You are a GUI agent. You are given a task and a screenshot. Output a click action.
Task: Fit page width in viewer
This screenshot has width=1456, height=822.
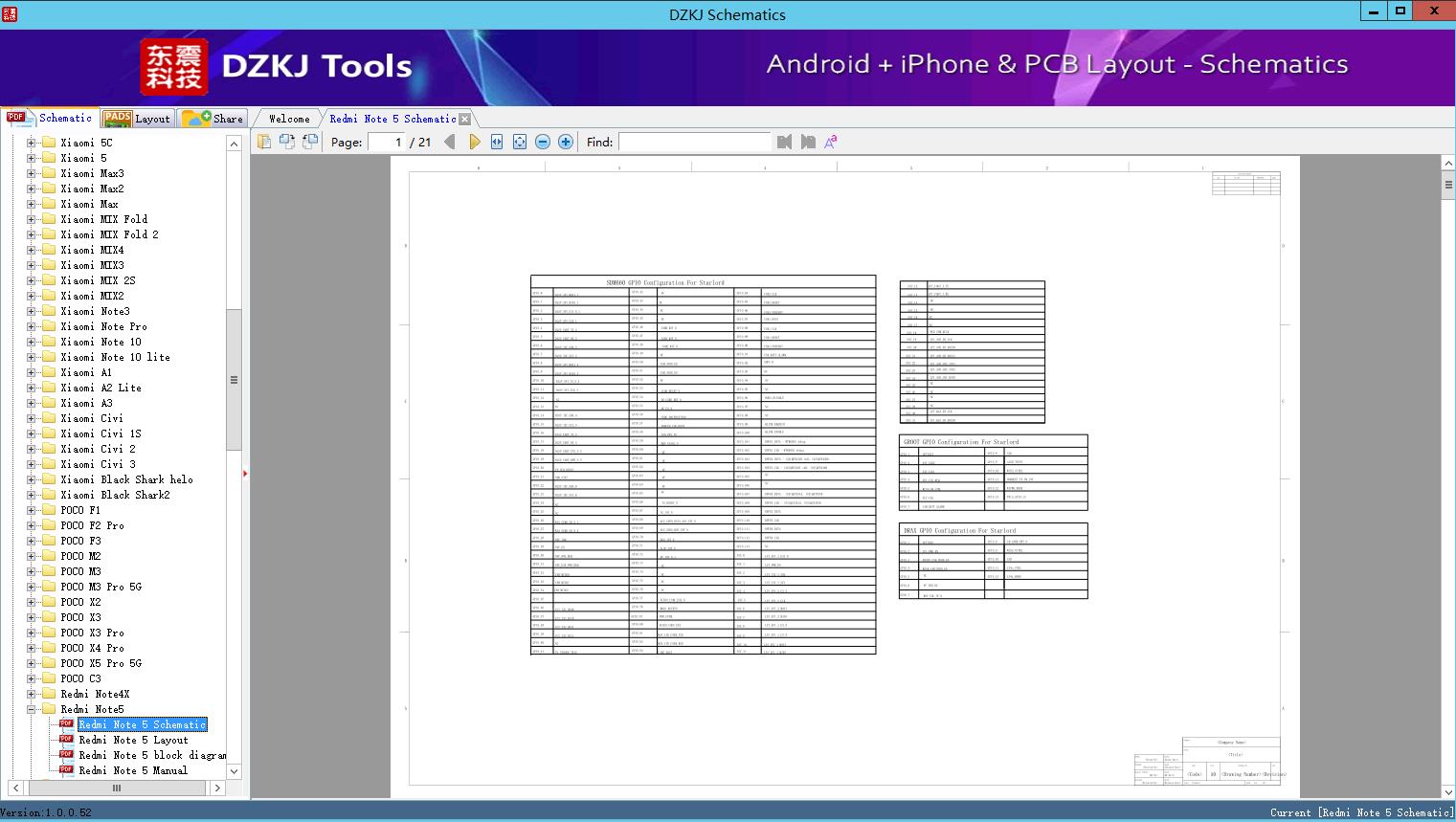point(497,142)
